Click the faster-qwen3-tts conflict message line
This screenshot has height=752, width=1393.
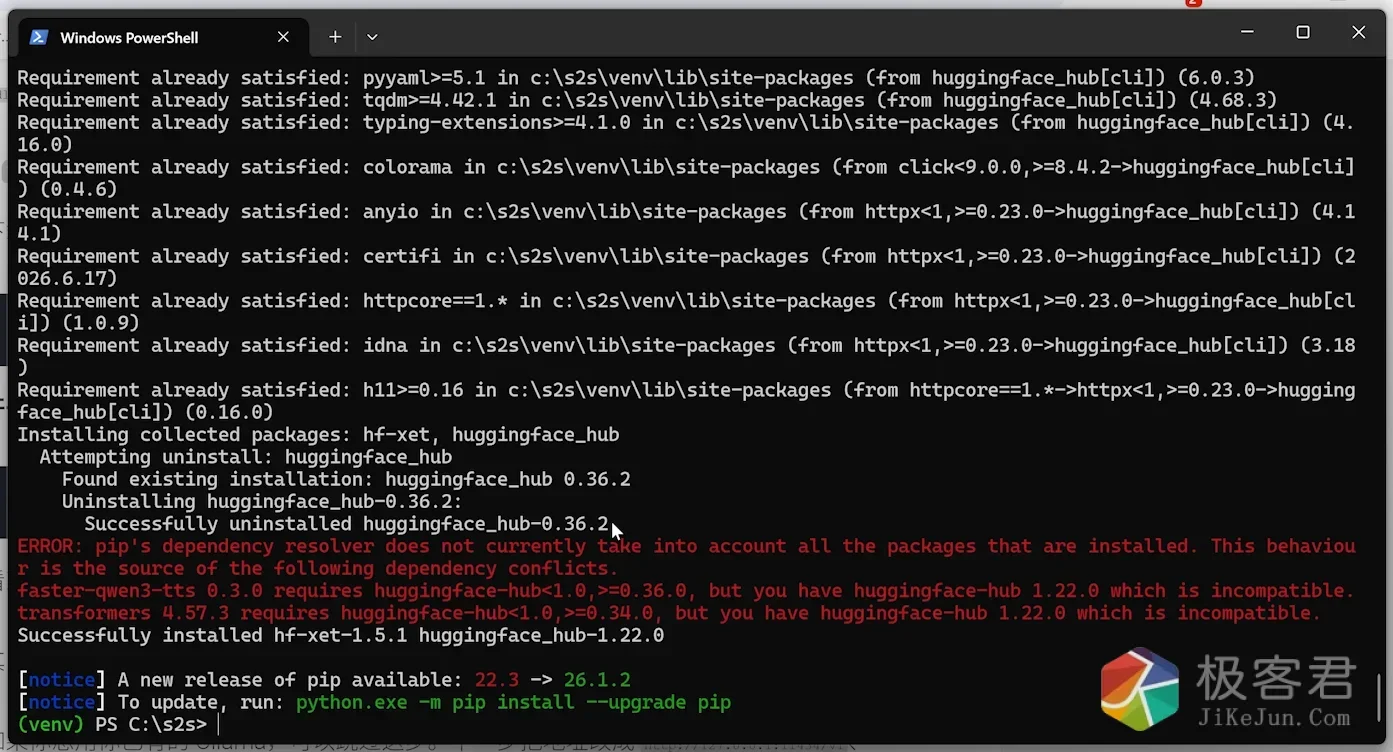point(686,591)
